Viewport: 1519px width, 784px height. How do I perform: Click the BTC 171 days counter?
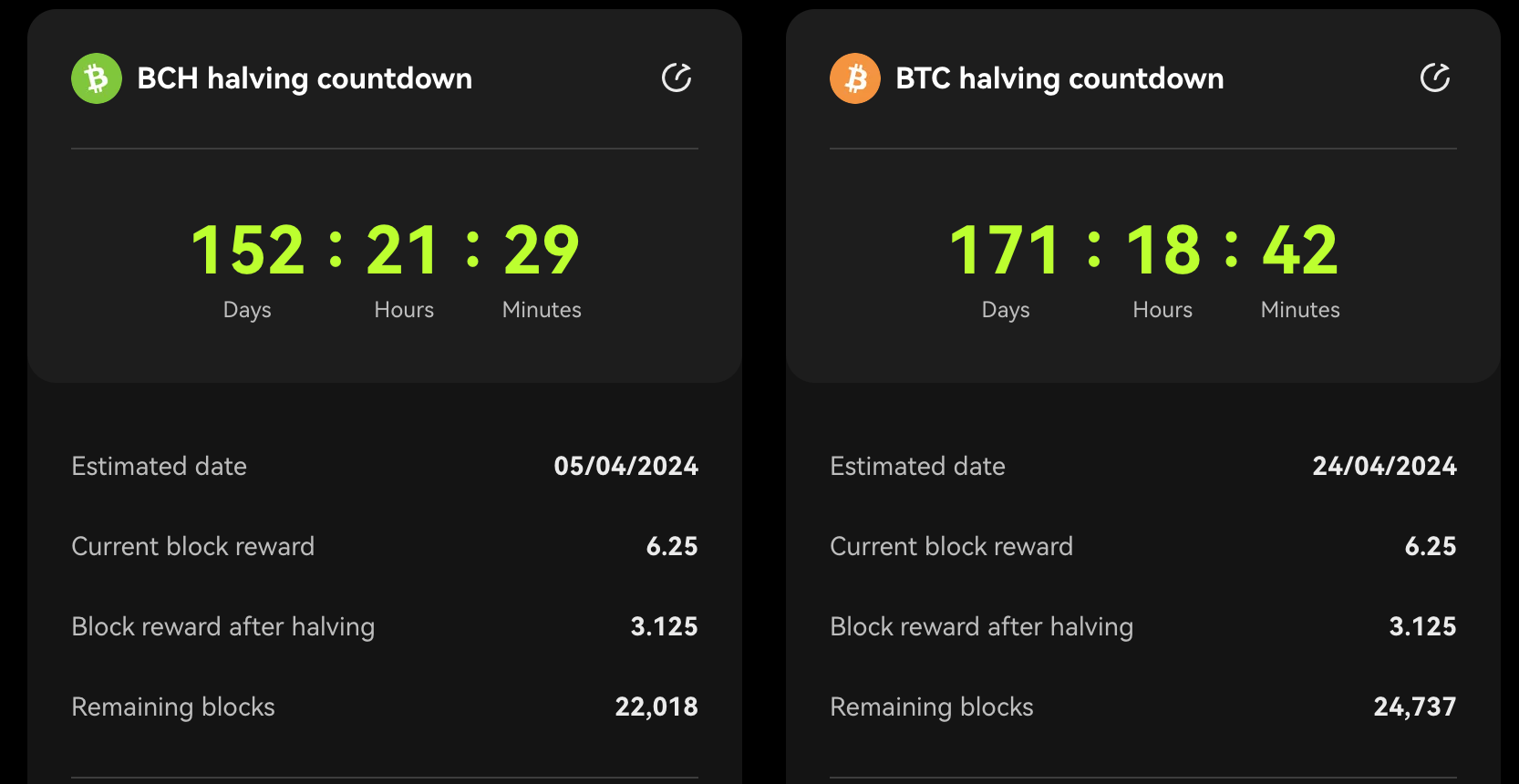click(x=1006, y=250)
